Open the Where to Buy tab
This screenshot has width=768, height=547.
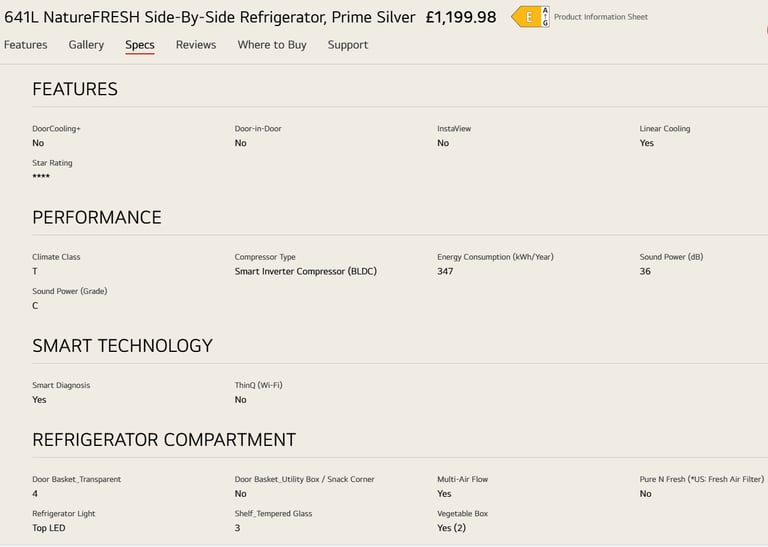point(272,45)
